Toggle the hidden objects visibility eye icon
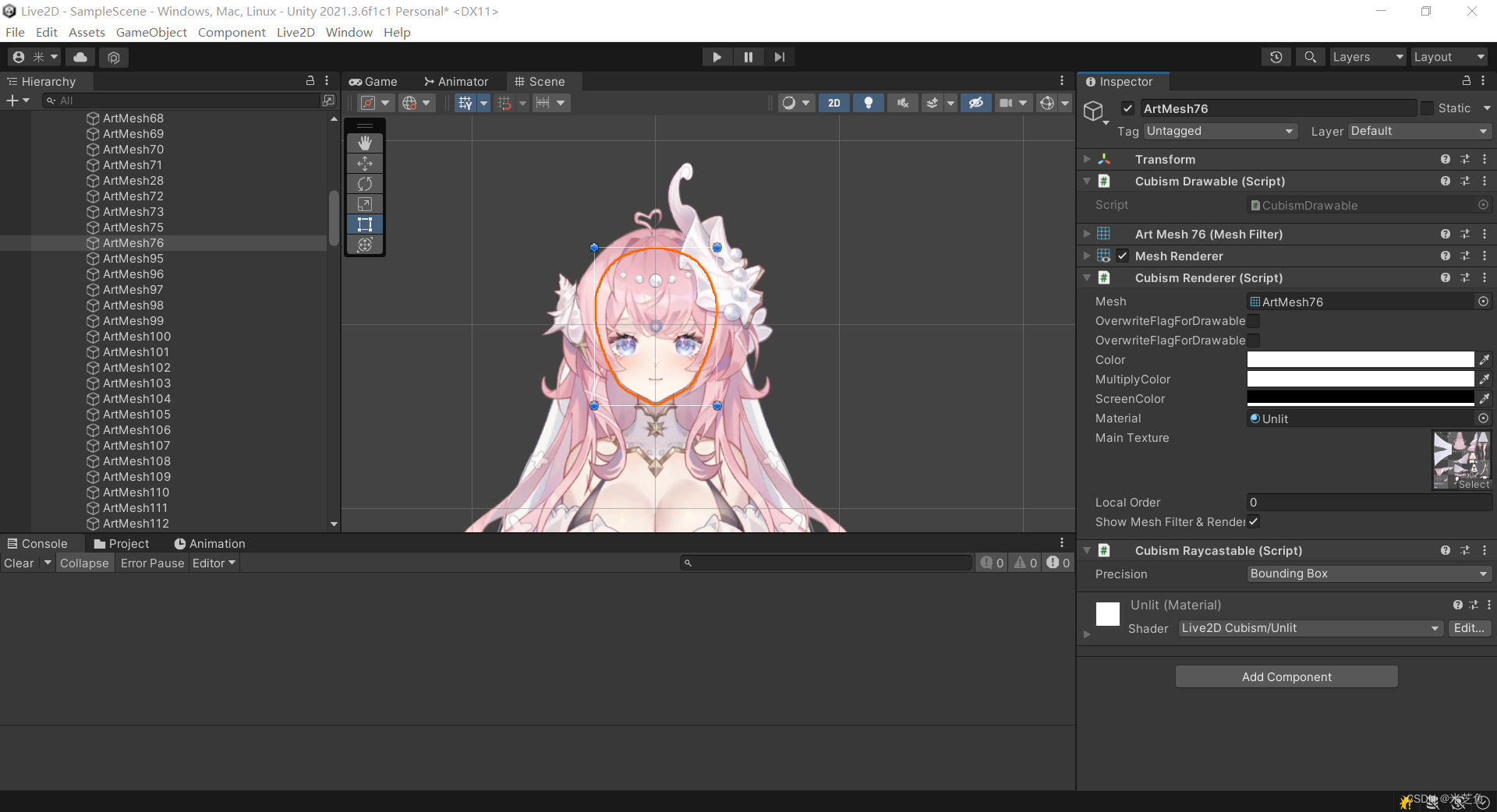Screen dimensions: 1497x812 coord(975,102)
